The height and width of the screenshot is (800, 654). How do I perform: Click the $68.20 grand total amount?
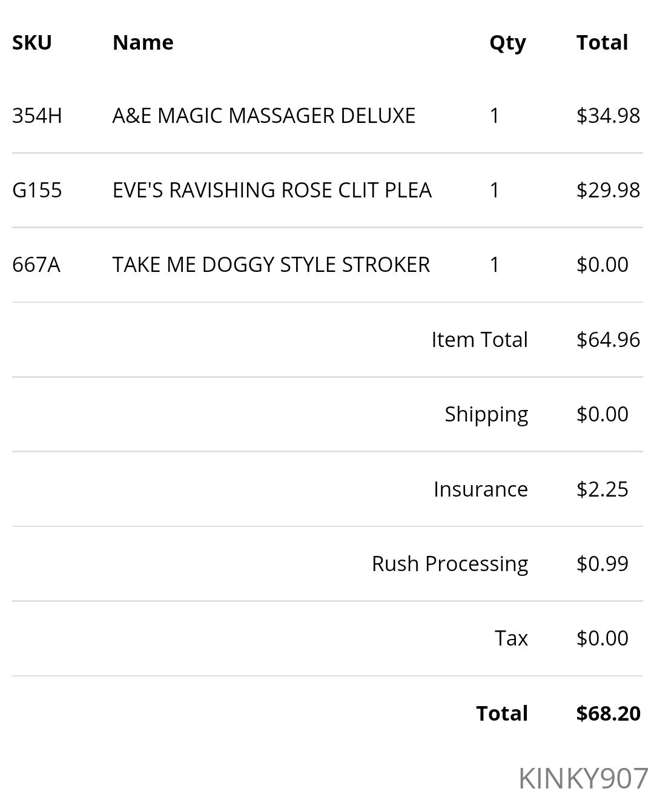608,713
